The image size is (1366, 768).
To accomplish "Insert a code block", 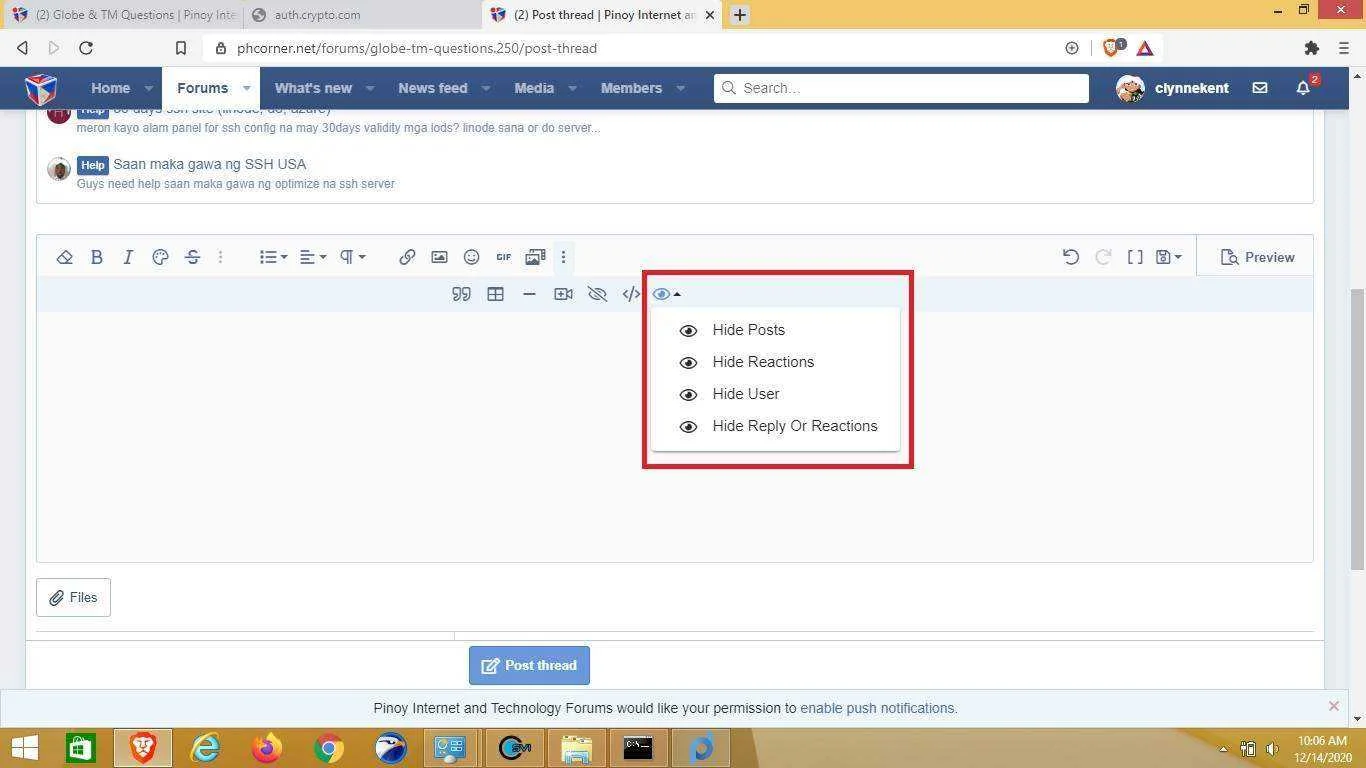I will click(x=631, y=294).
